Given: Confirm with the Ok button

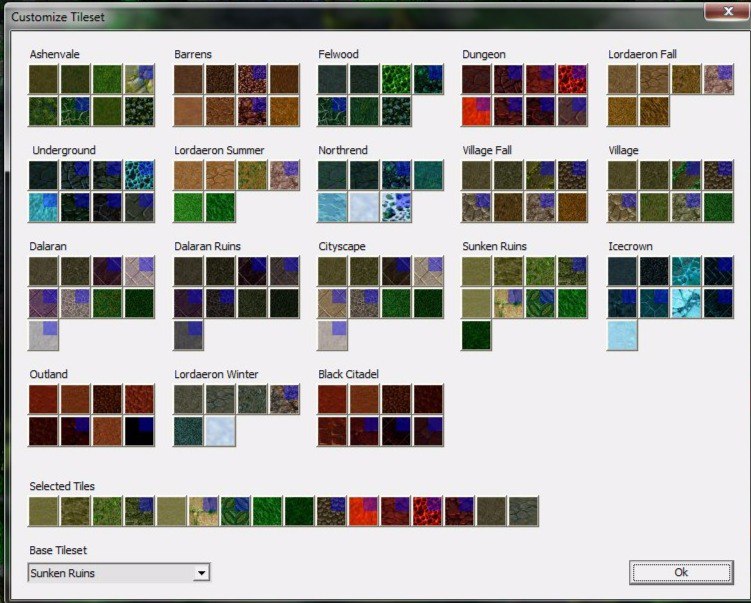Looking at the screenshot, I should [x=681, y=572].
